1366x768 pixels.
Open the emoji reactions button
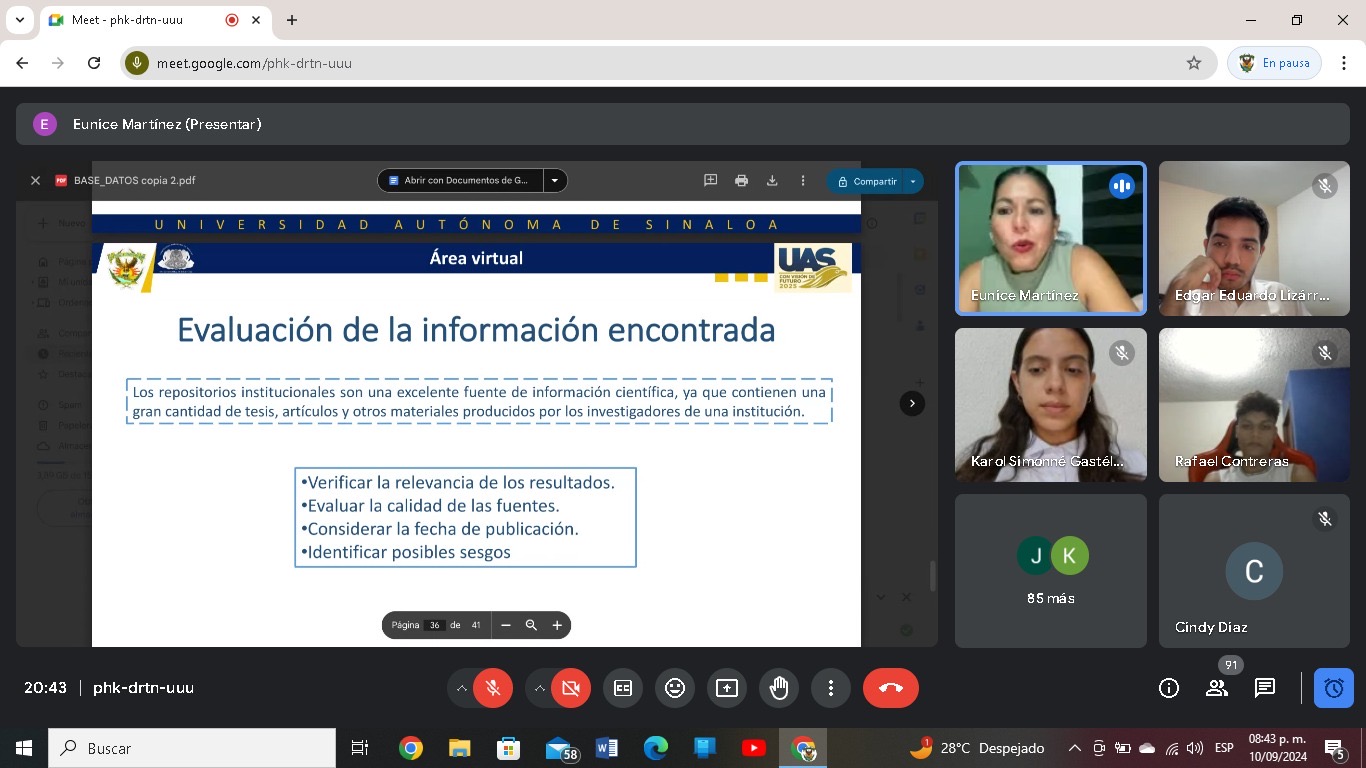[x=675, y=688]
